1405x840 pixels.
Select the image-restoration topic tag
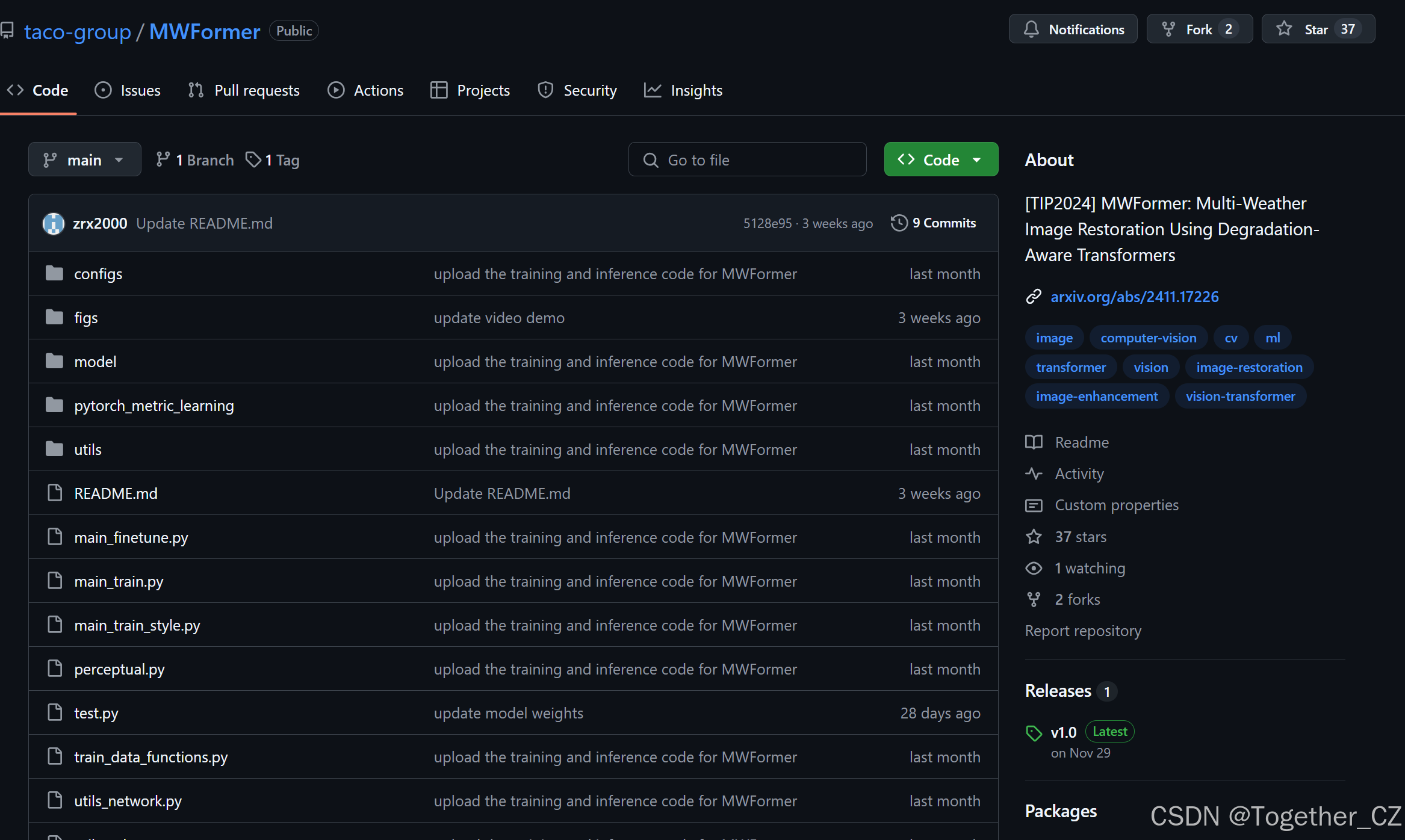click(x=1249, y=367)
